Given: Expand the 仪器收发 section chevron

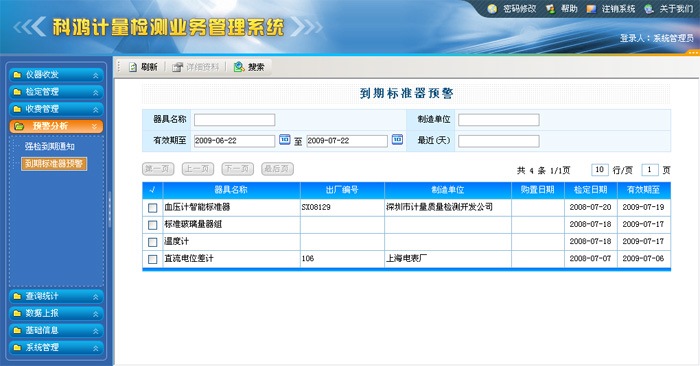Looking at the screenshot, I should point(96,75).
